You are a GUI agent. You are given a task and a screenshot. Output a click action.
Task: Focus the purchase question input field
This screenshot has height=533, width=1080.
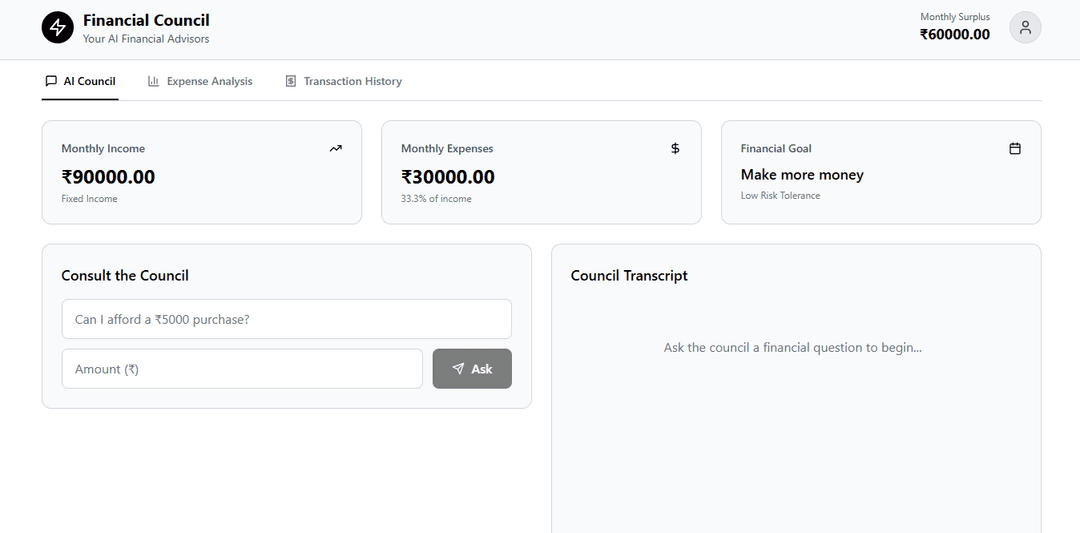[x=286, y=319]
